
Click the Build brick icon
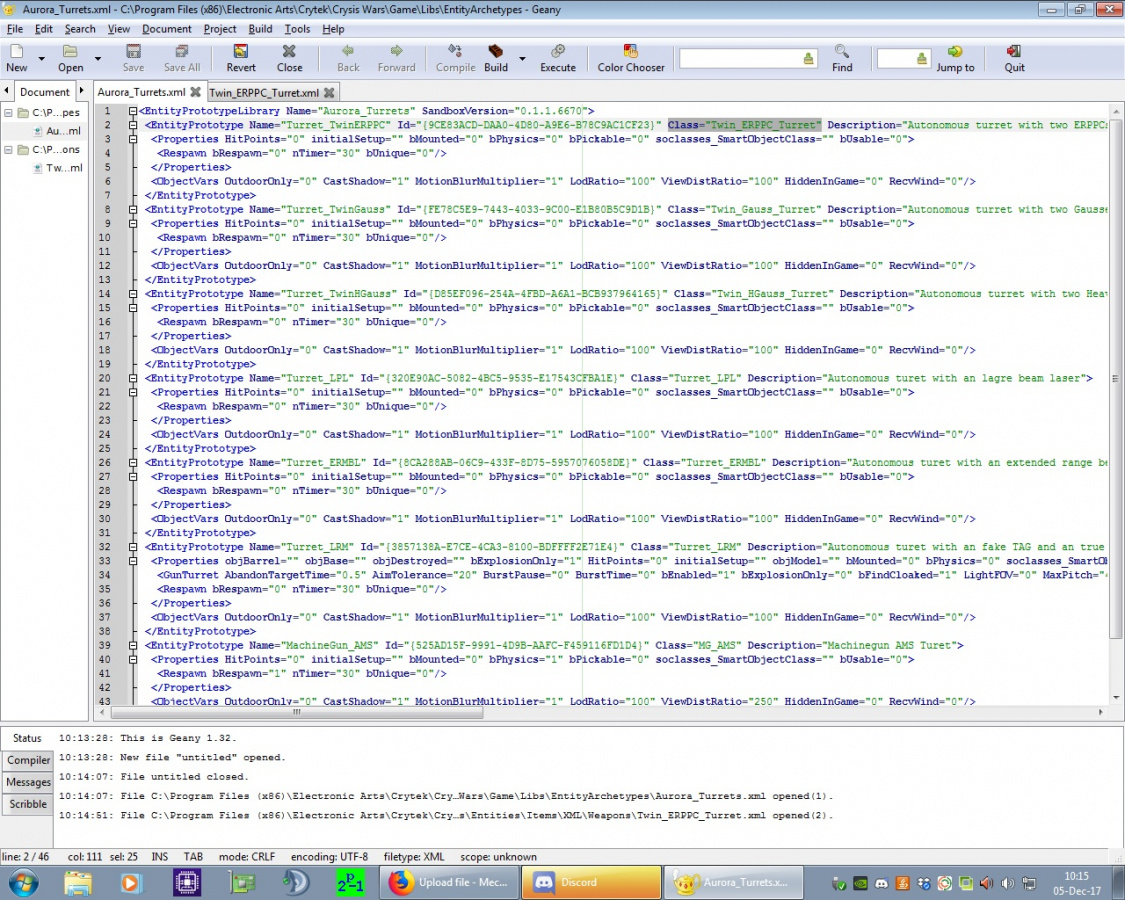tap(496, 52)
